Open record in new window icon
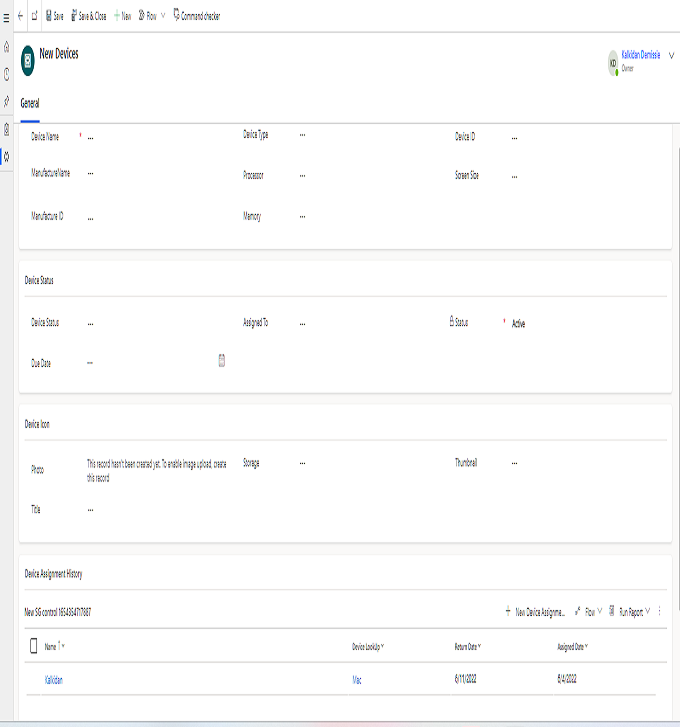Image resolution: width=680 pixels, height=727 pixels. pyautogui.click(x=34, y=16)
